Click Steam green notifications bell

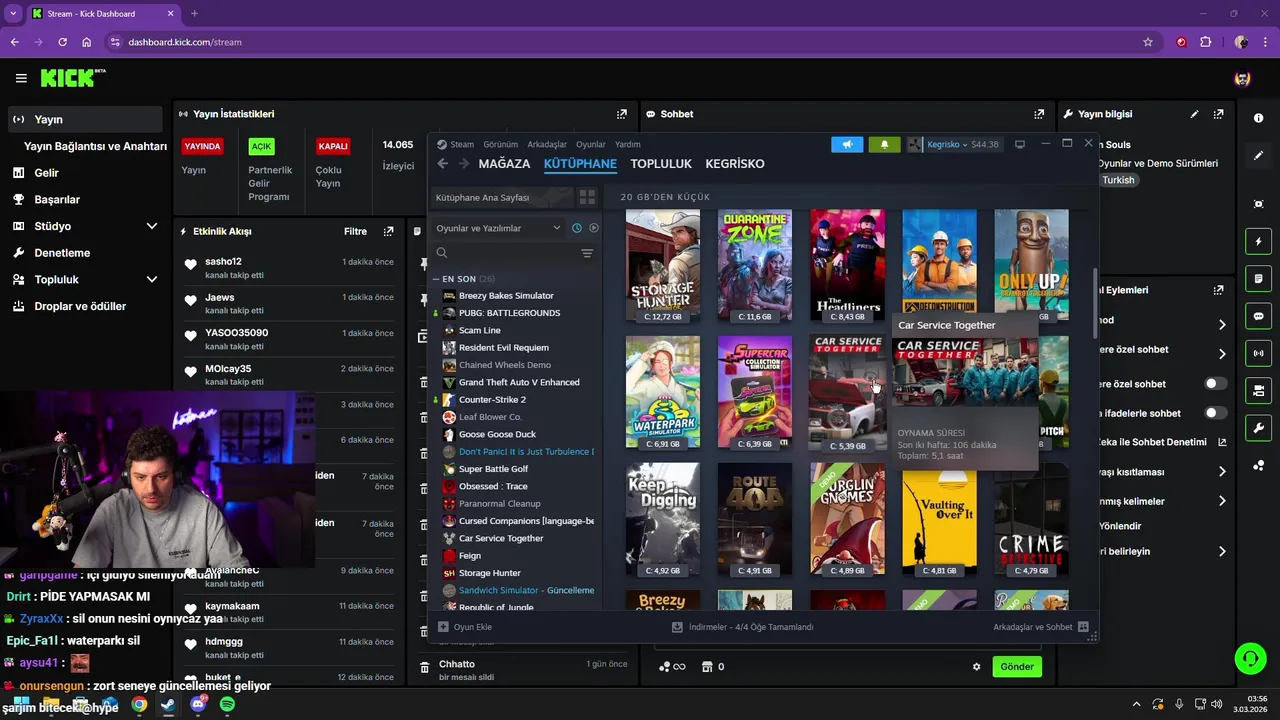pyautogui.click(x=884, y=145)
